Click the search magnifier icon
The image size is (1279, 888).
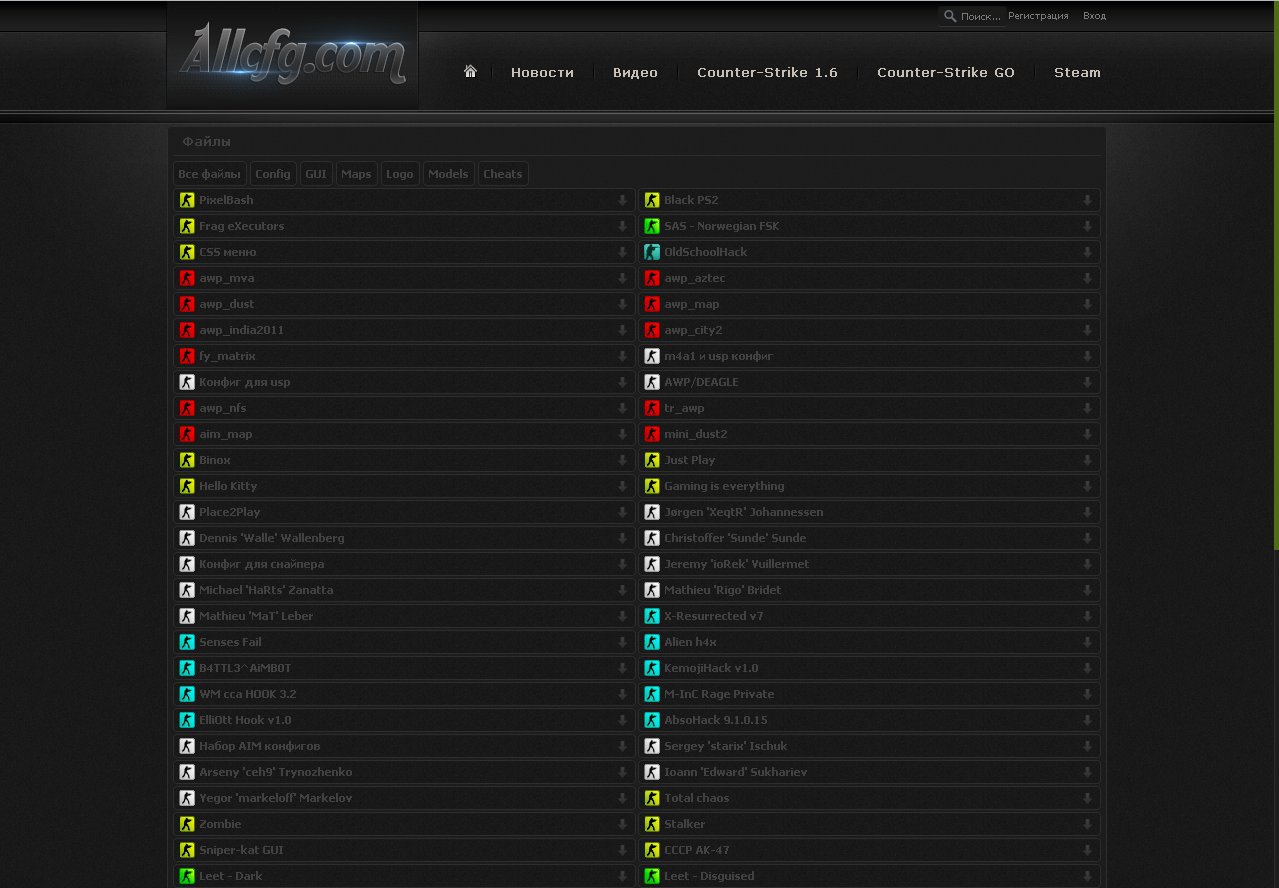click(950, 16)
